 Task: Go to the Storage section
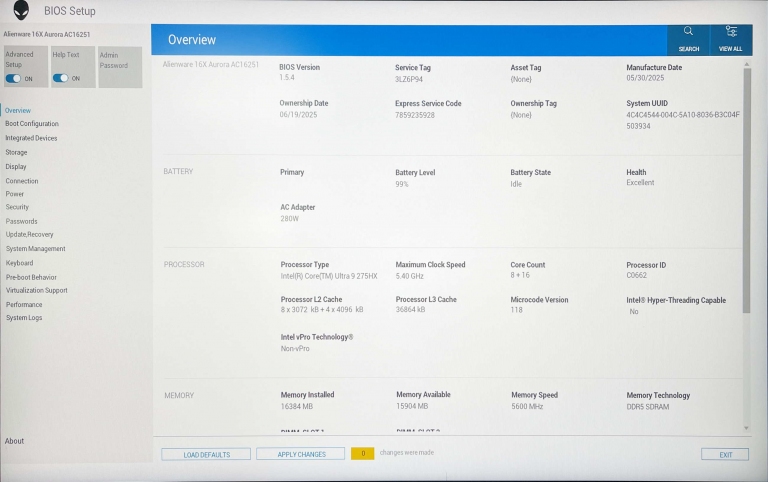tap(17, 152)
